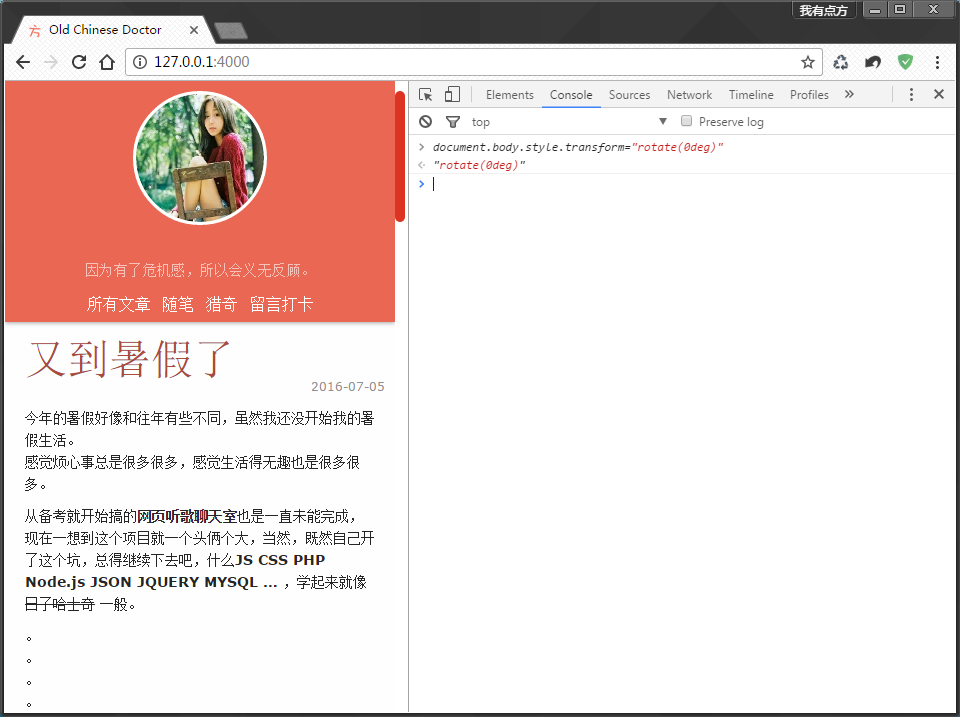960x717 pixels.
Task: Click the 留言打卡 link
Action: click(281, 304)
